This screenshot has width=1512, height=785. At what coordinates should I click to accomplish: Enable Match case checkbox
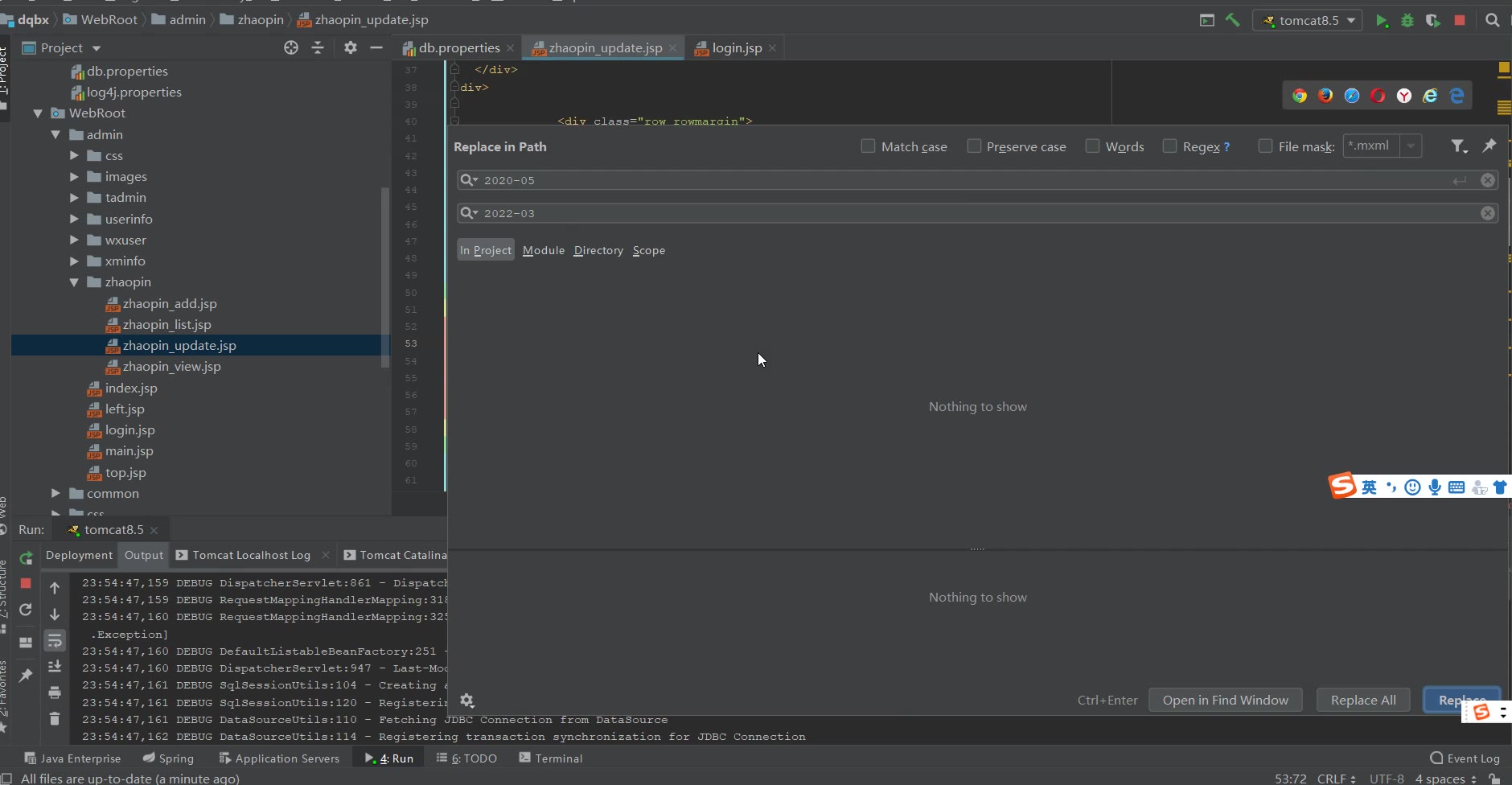[868, 146]
